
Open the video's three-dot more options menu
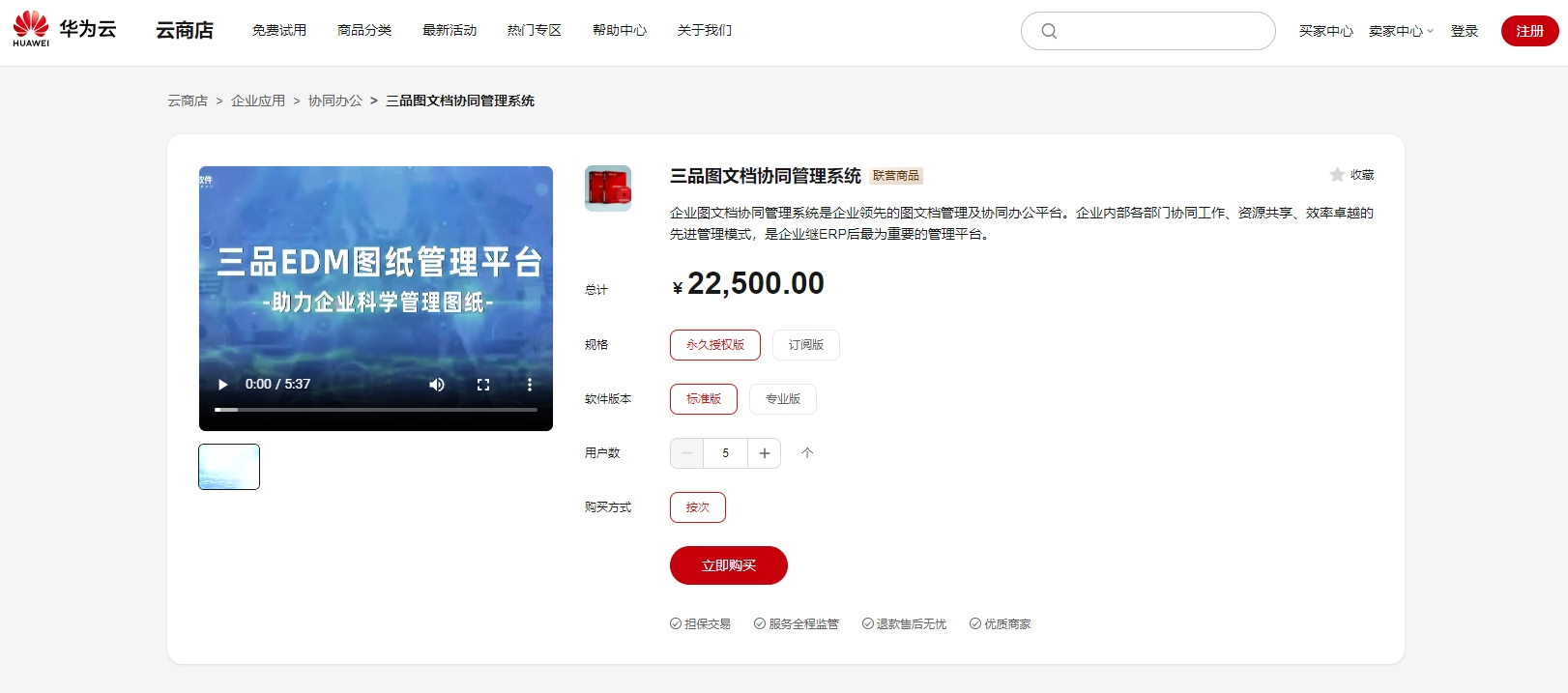coord(530,385)
